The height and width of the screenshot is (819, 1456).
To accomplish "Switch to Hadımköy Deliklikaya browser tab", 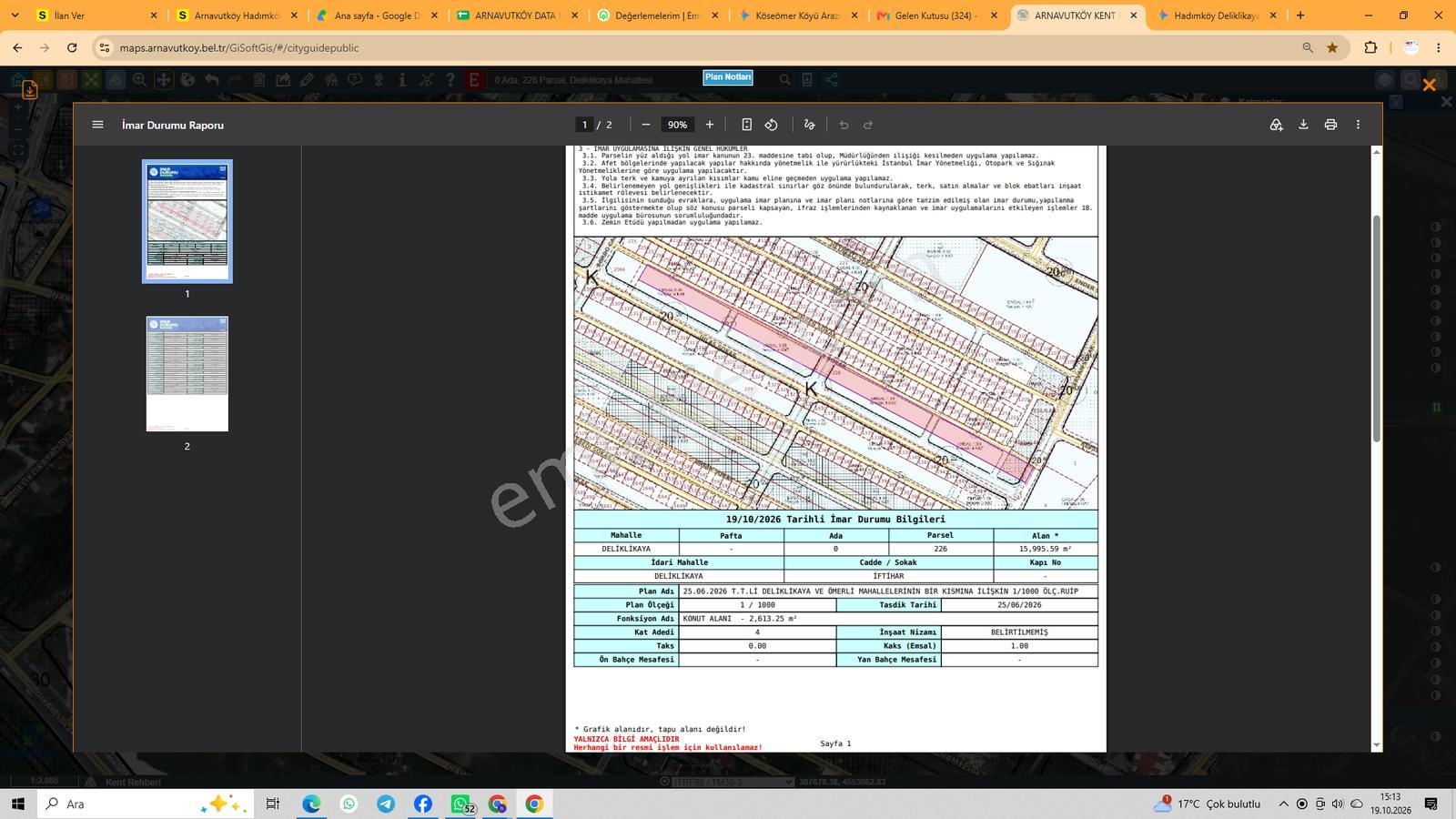I will [x=1218, y=15].
